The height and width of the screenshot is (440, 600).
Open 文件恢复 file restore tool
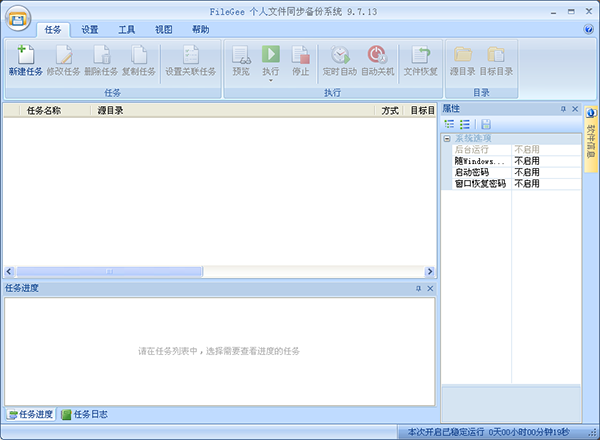421,60
